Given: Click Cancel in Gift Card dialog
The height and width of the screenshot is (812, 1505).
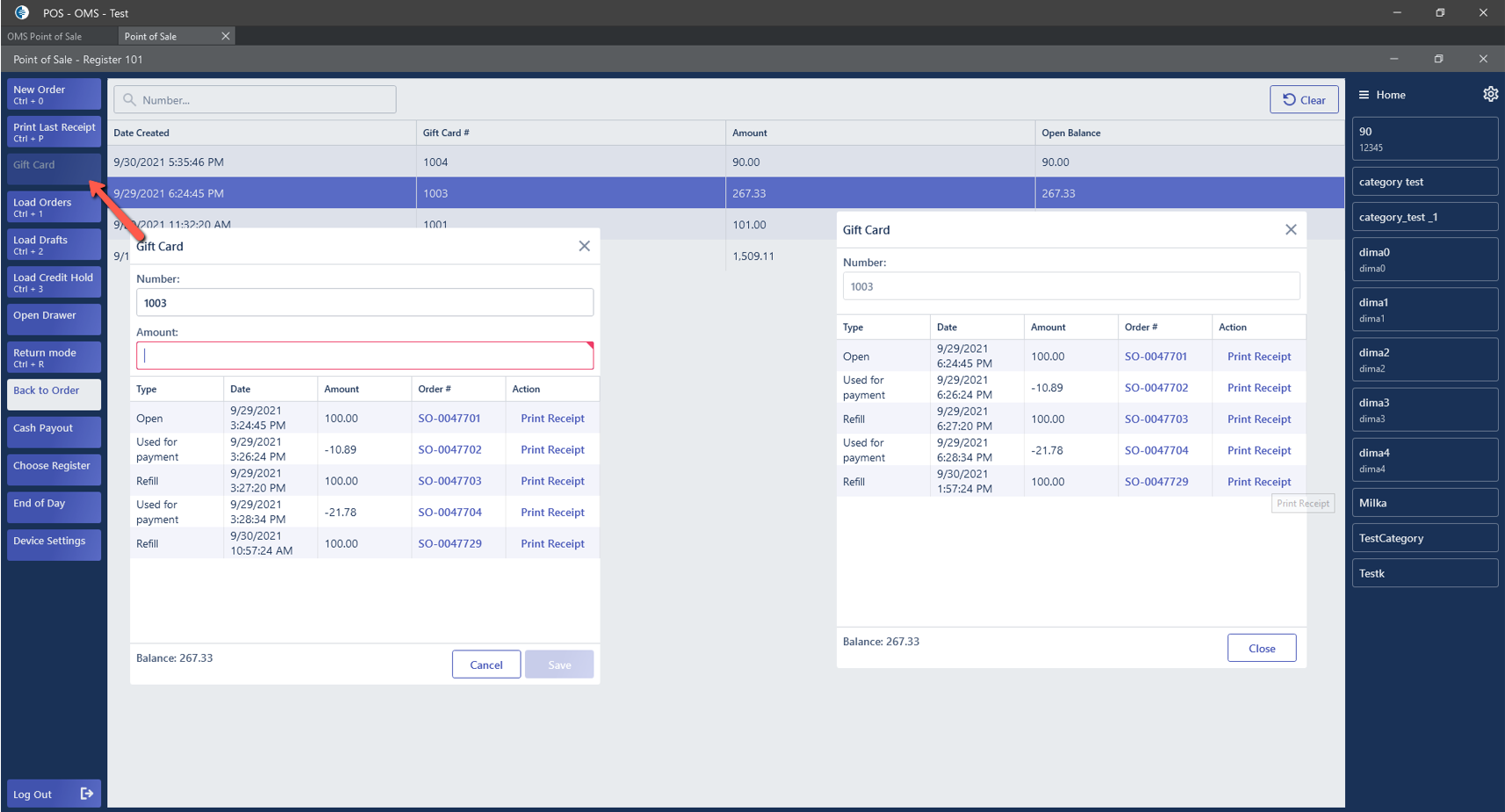Looking at the screenshot, I should click(486, 665).
